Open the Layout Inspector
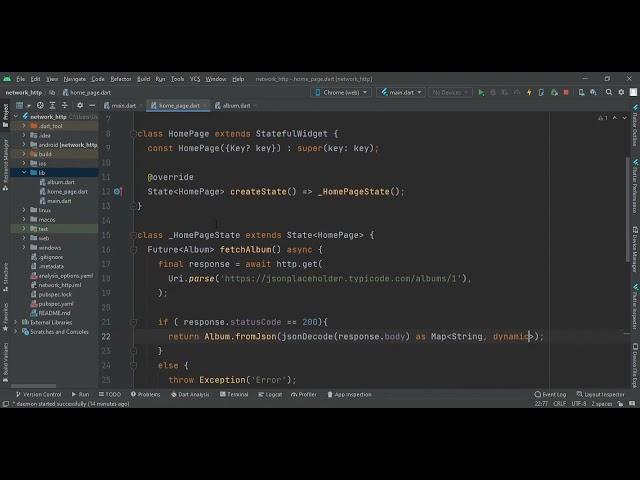This screenshot has width=640, height=480. [600, 395]
